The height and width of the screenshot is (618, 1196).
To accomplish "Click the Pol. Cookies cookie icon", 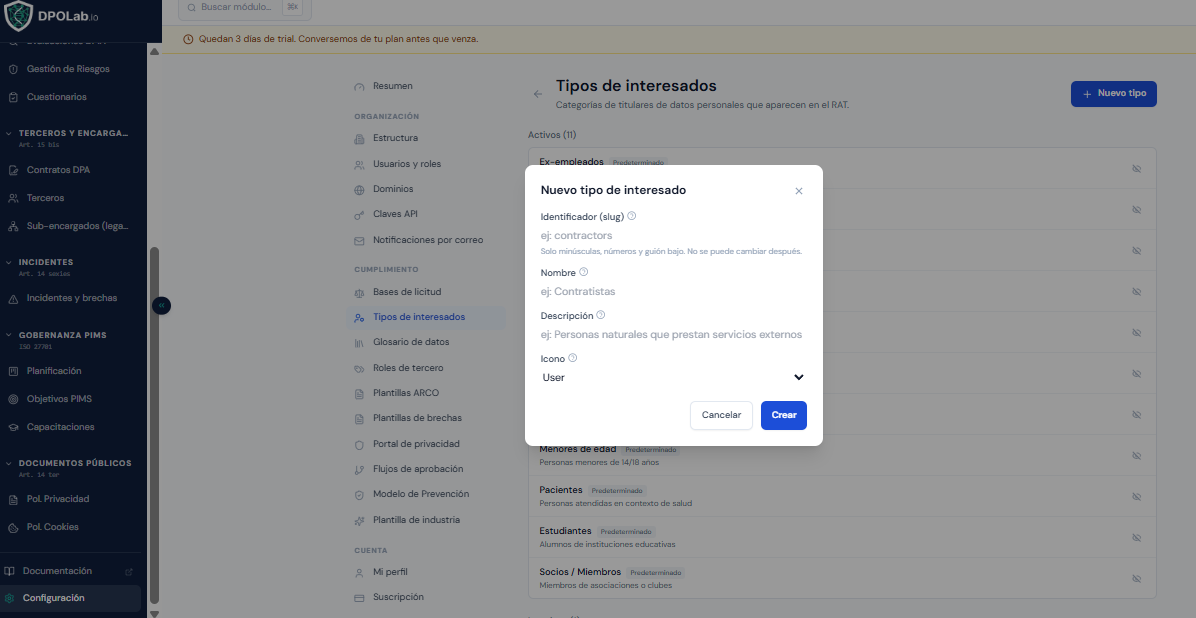I will tap(12, 527).
